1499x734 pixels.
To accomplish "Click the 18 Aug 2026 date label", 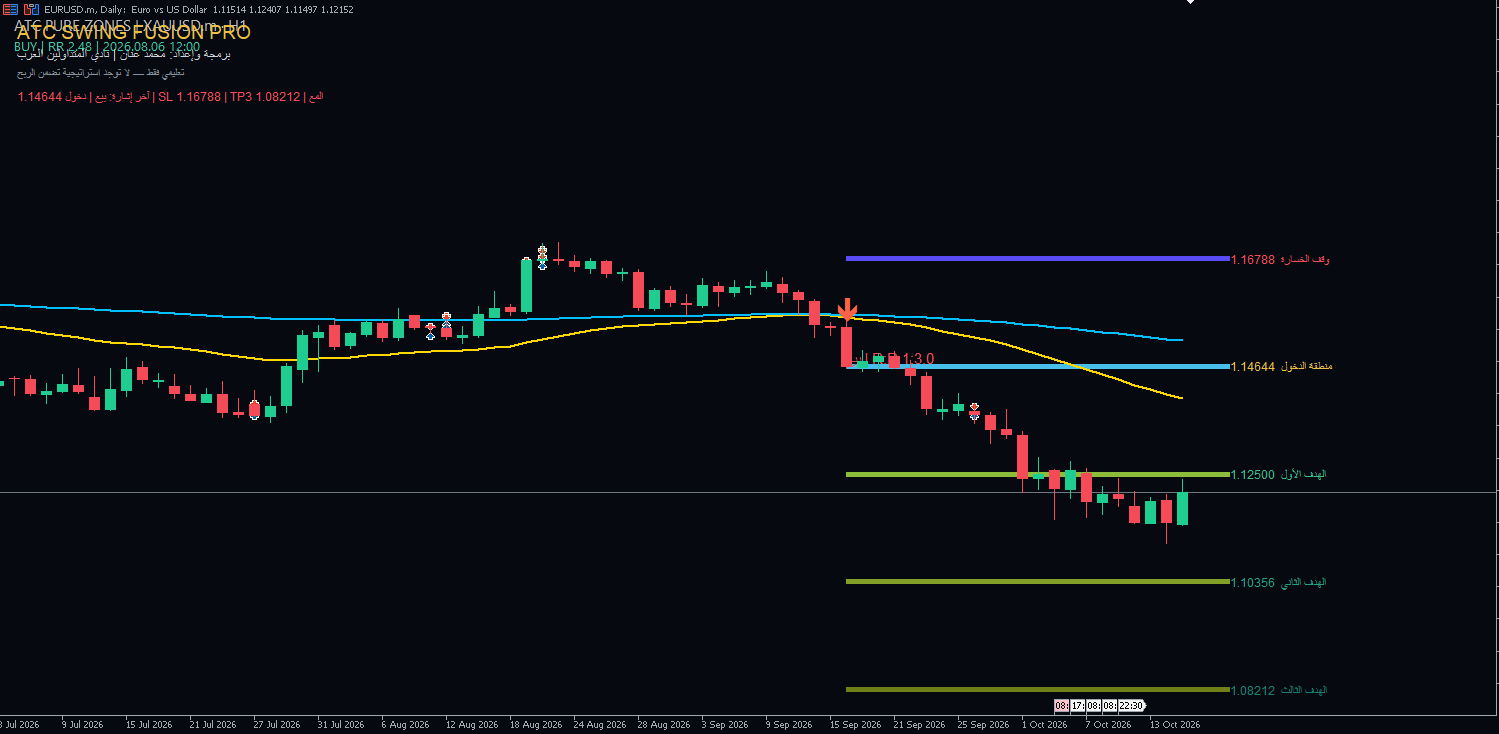I will 535,724.
